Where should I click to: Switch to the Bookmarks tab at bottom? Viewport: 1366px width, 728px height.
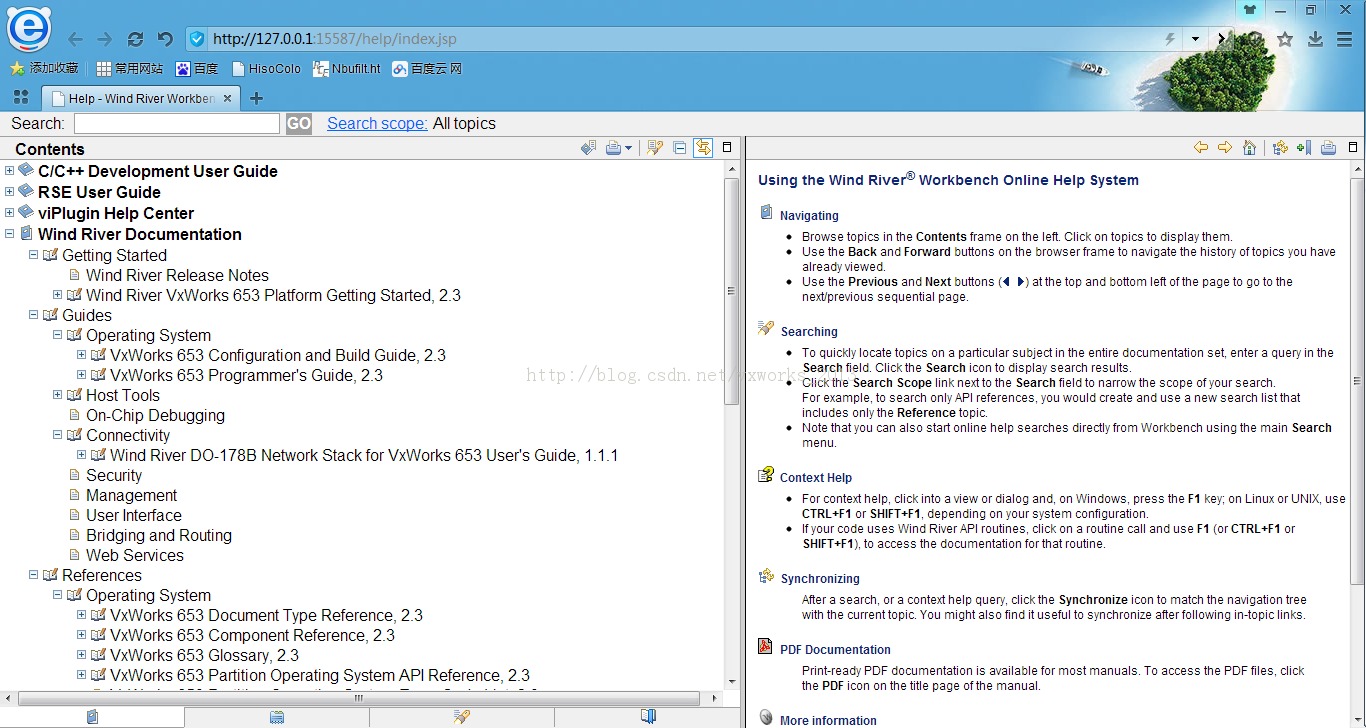[647, 717]
